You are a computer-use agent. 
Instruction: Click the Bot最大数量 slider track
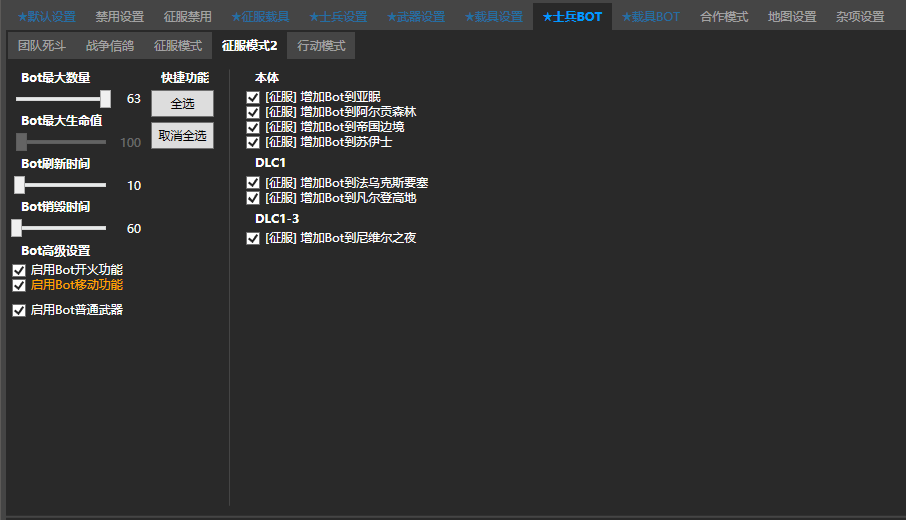pos(60,99)
